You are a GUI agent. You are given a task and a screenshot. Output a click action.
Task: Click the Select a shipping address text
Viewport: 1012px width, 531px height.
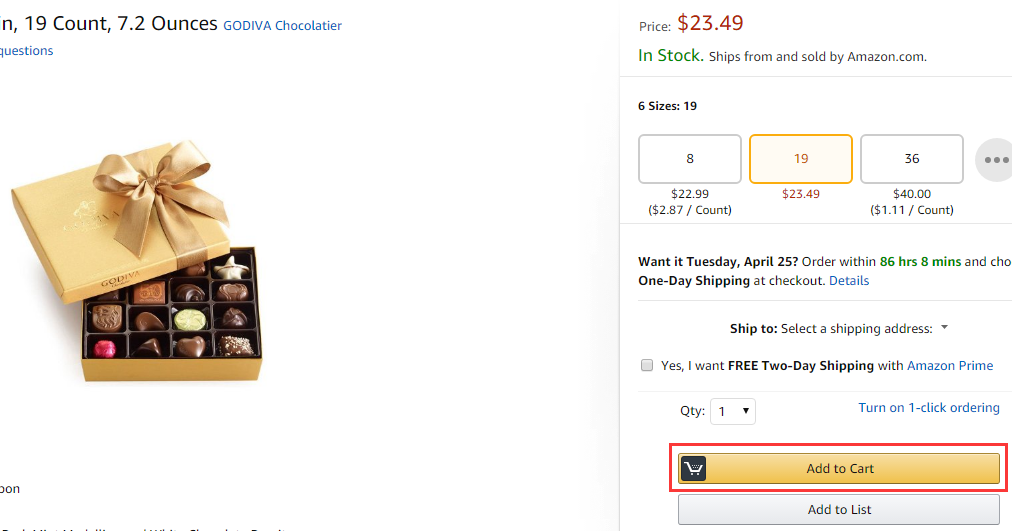coord(856,328)
